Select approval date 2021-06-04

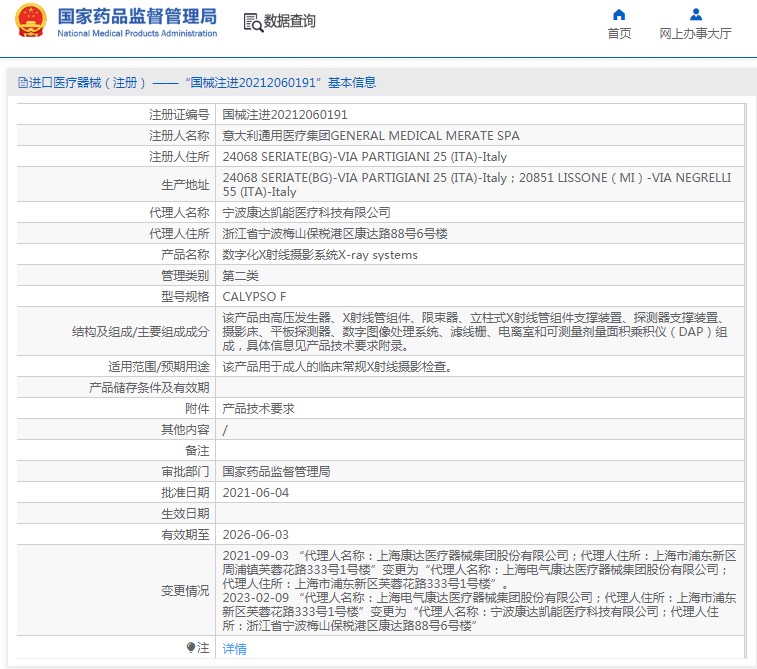[255, 493]
